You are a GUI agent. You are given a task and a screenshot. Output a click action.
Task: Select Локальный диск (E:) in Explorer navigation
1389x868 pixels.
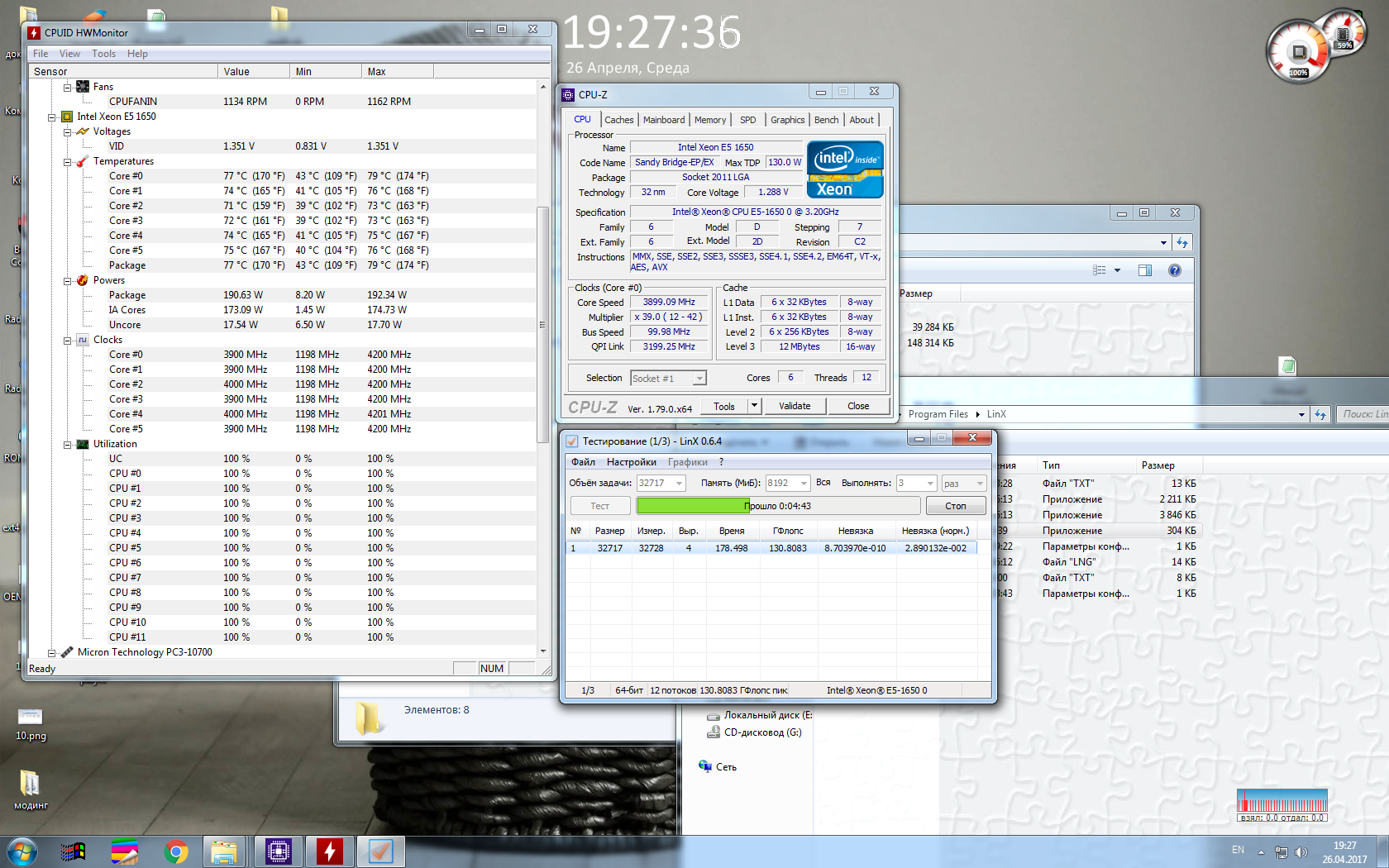pyautogui.click(x=760, y=715)
